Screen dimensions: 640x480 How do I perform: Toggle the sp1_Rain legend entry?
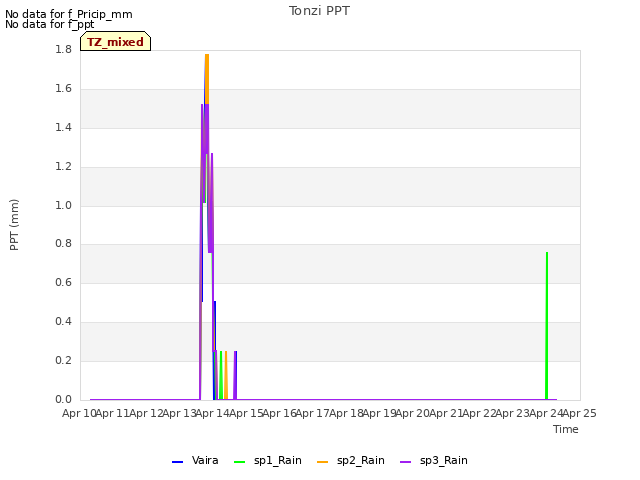tap(268, 460)
